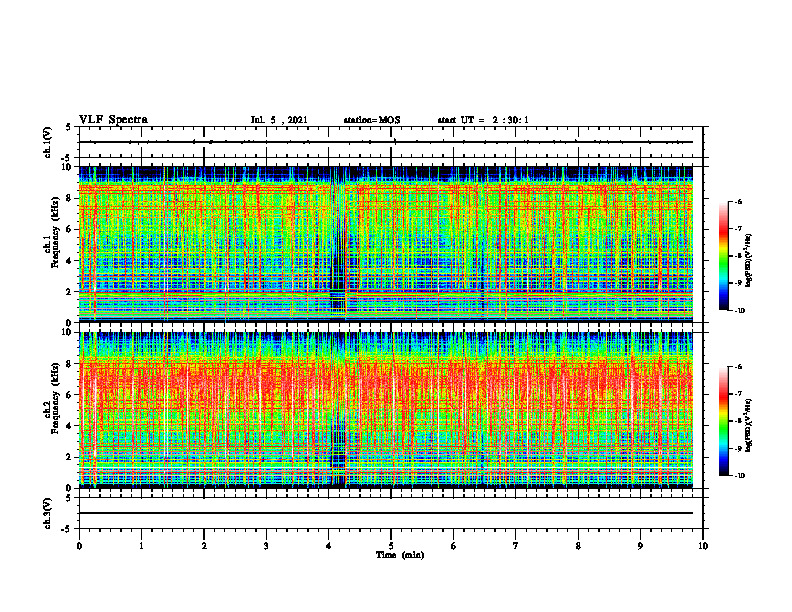Click the ch.1 voltage waveform trace
This screenshot has height=612, width=792.
click(x=385, y=142)
